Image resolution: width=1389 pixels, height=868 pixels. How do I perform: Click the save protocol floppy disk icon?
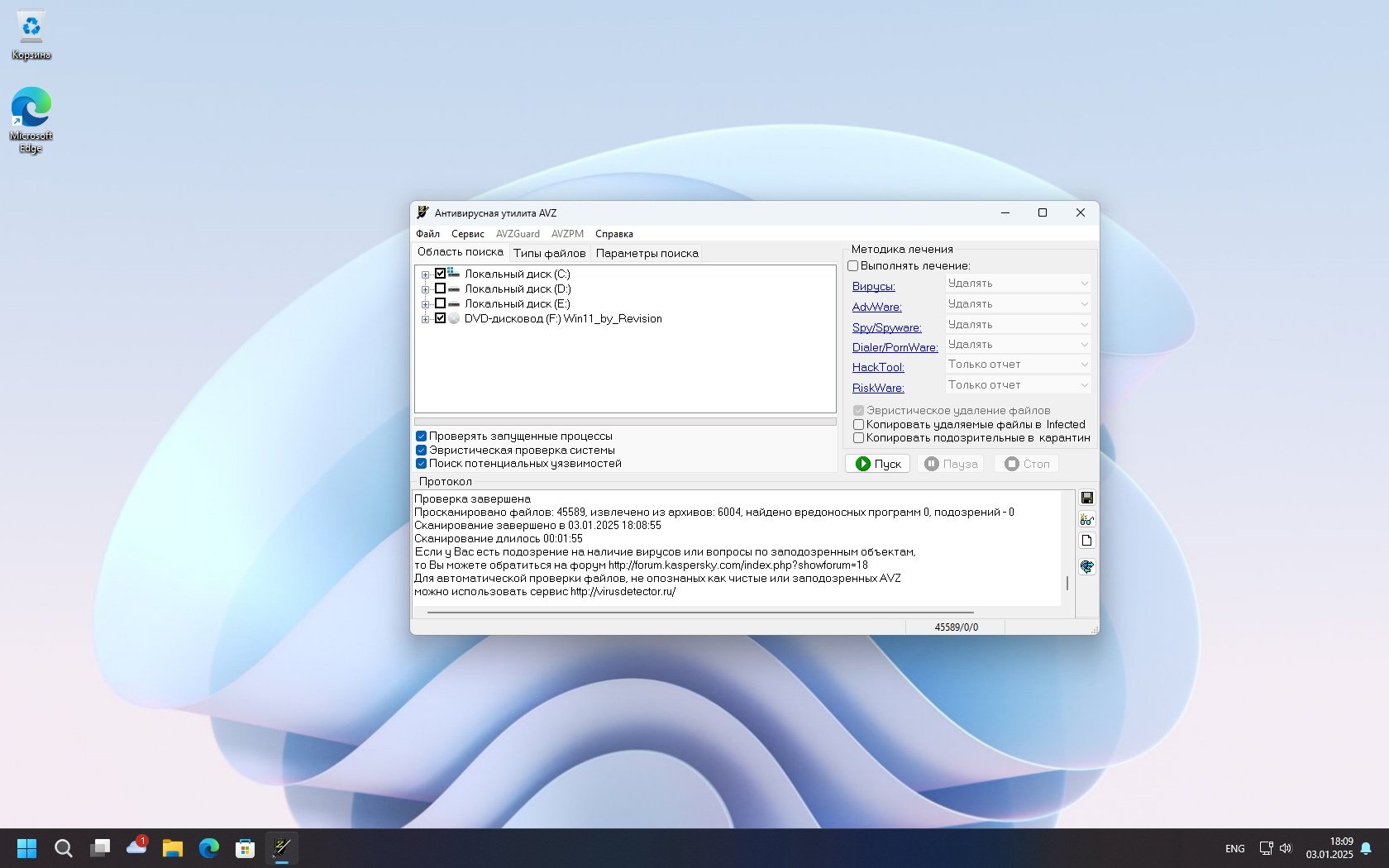(1086, 498)
